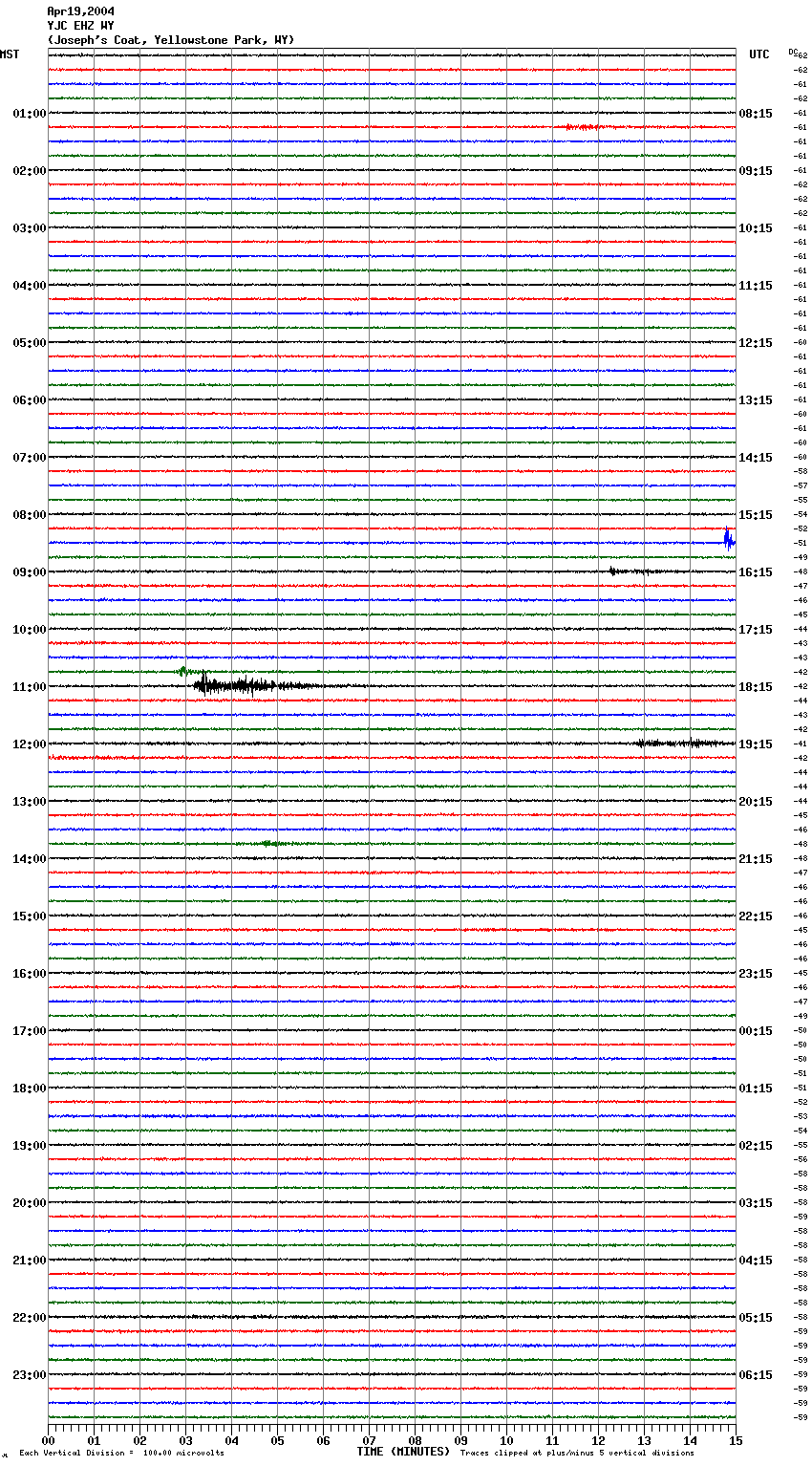The image size is (812, 1466).
Task: Click the UTC column header
Action: click(759, 54)
